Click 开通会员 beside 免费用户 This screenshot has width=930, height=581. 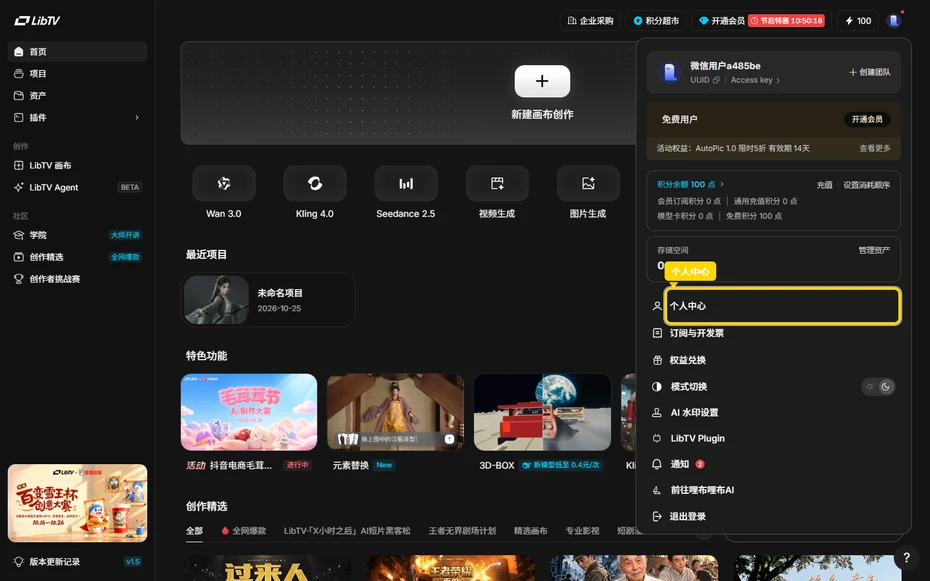click(867, 119)
